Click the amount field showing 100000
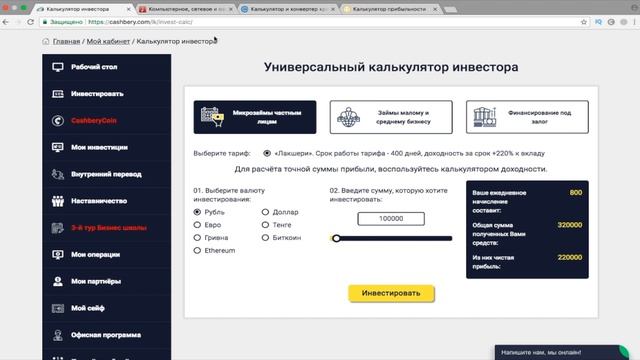The width and height of the screenshot is (640, 360). pos(391,219)
